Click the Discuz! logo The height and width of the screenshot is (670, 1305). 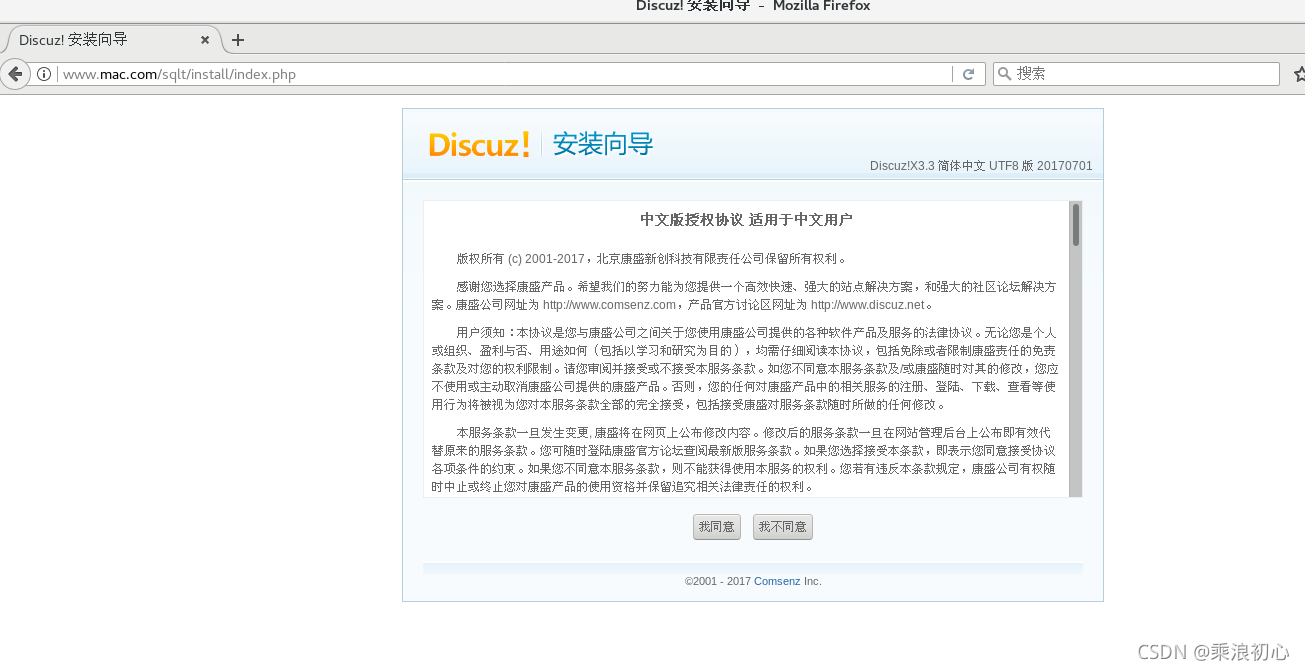pos(479,145)
